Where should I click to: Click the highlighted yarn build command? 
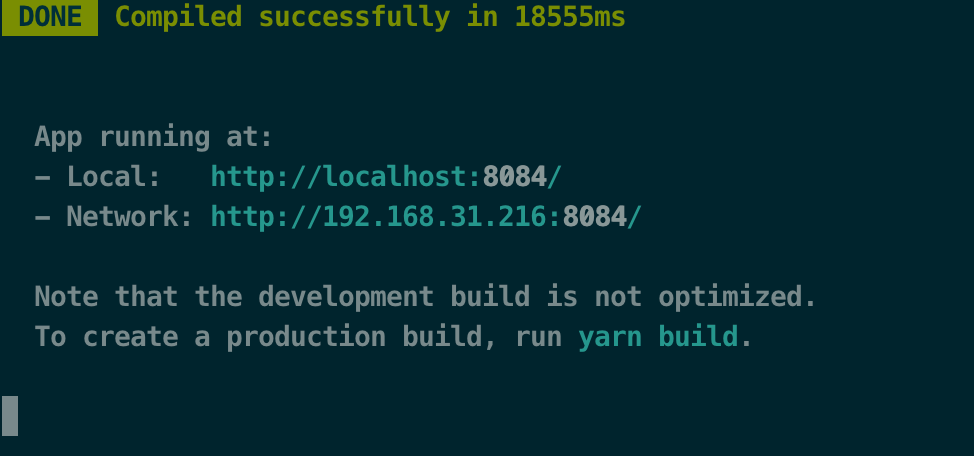[x=658, y=337]
